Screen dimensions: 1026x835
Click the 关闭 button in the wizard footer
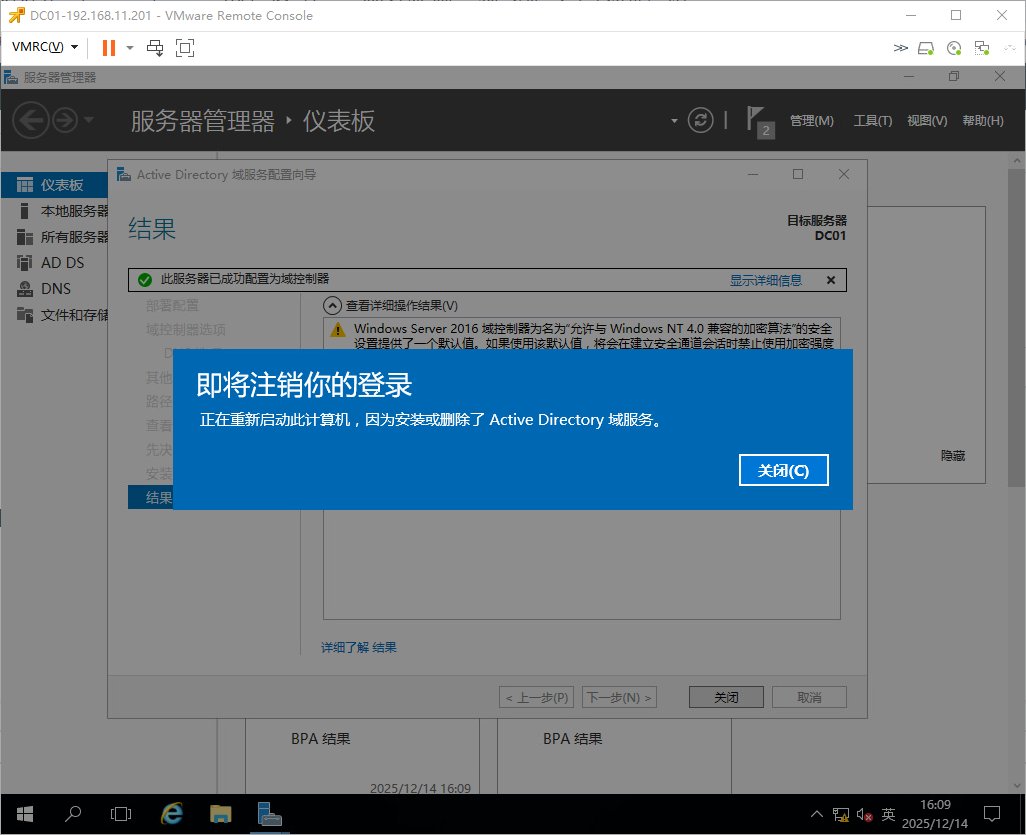point(726,697)
